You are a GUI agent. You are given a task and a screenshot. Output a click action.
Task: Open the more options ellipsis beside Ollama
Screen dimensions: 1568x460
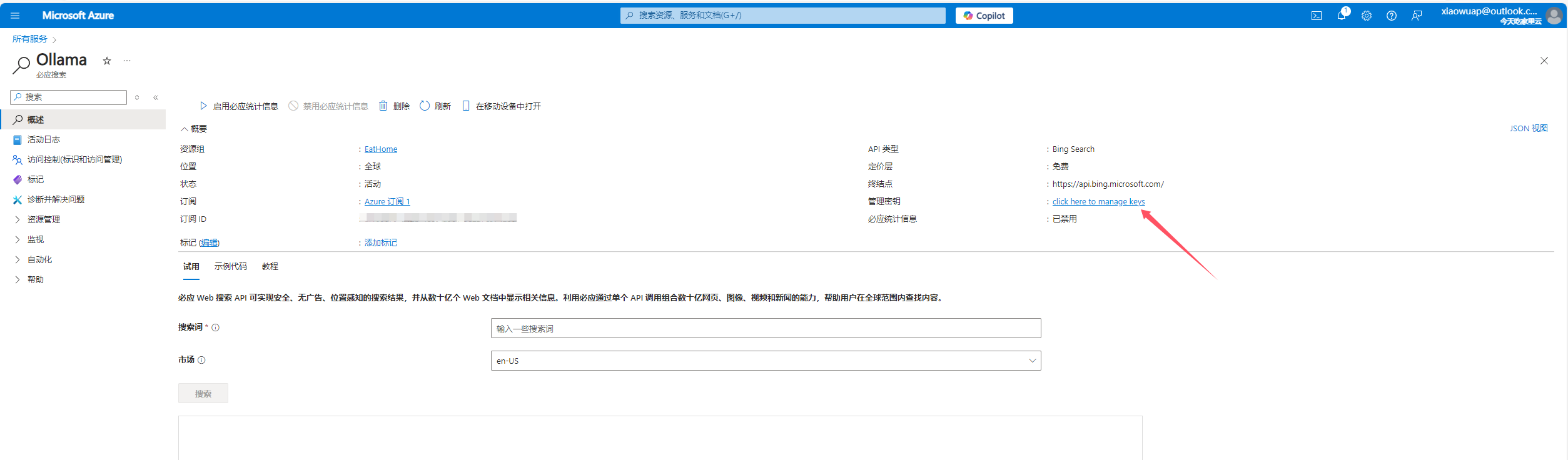(127, 61)
